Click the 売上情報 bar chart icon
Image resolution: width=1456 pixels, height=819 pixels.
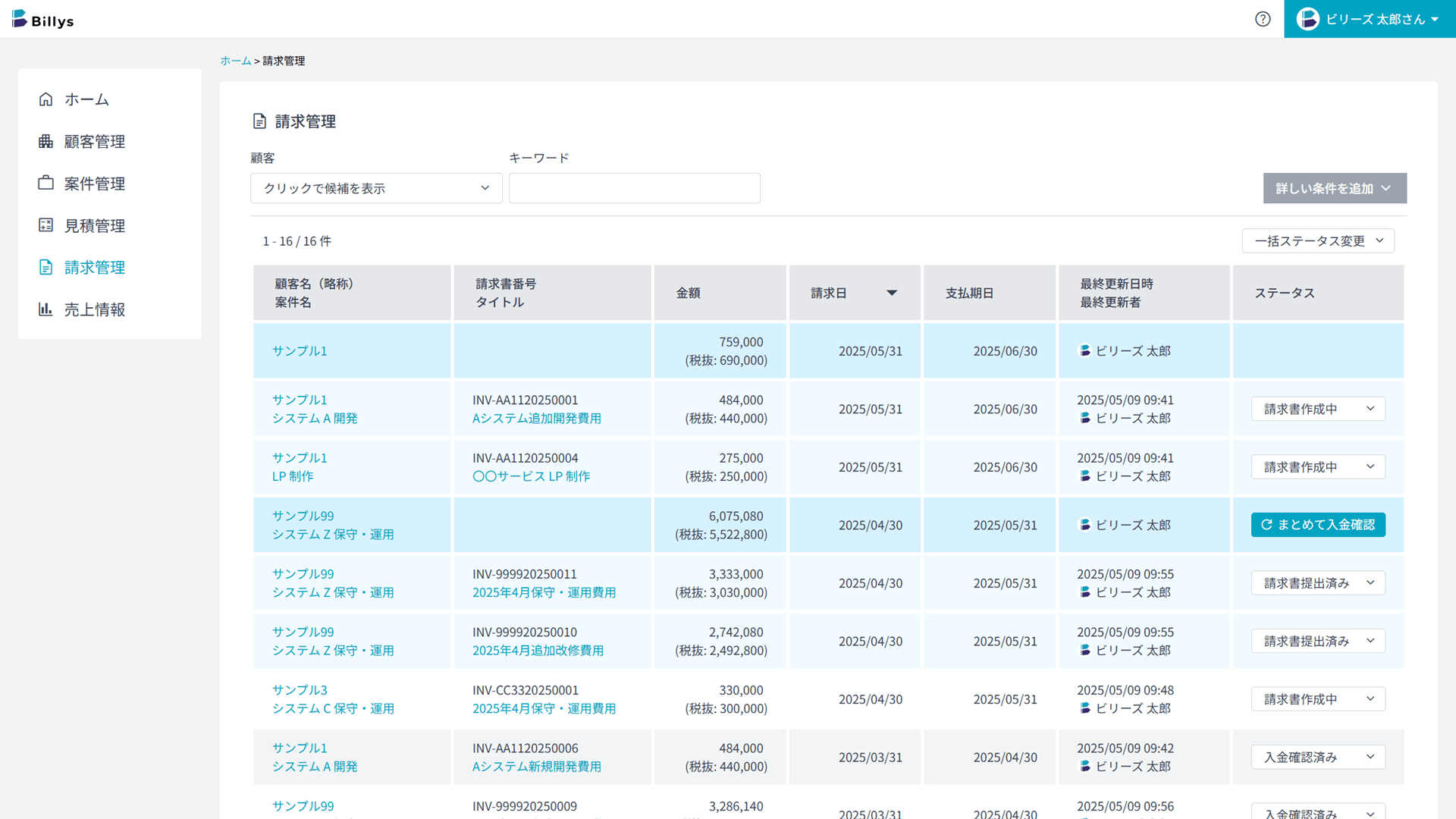[x=46, y=309]
